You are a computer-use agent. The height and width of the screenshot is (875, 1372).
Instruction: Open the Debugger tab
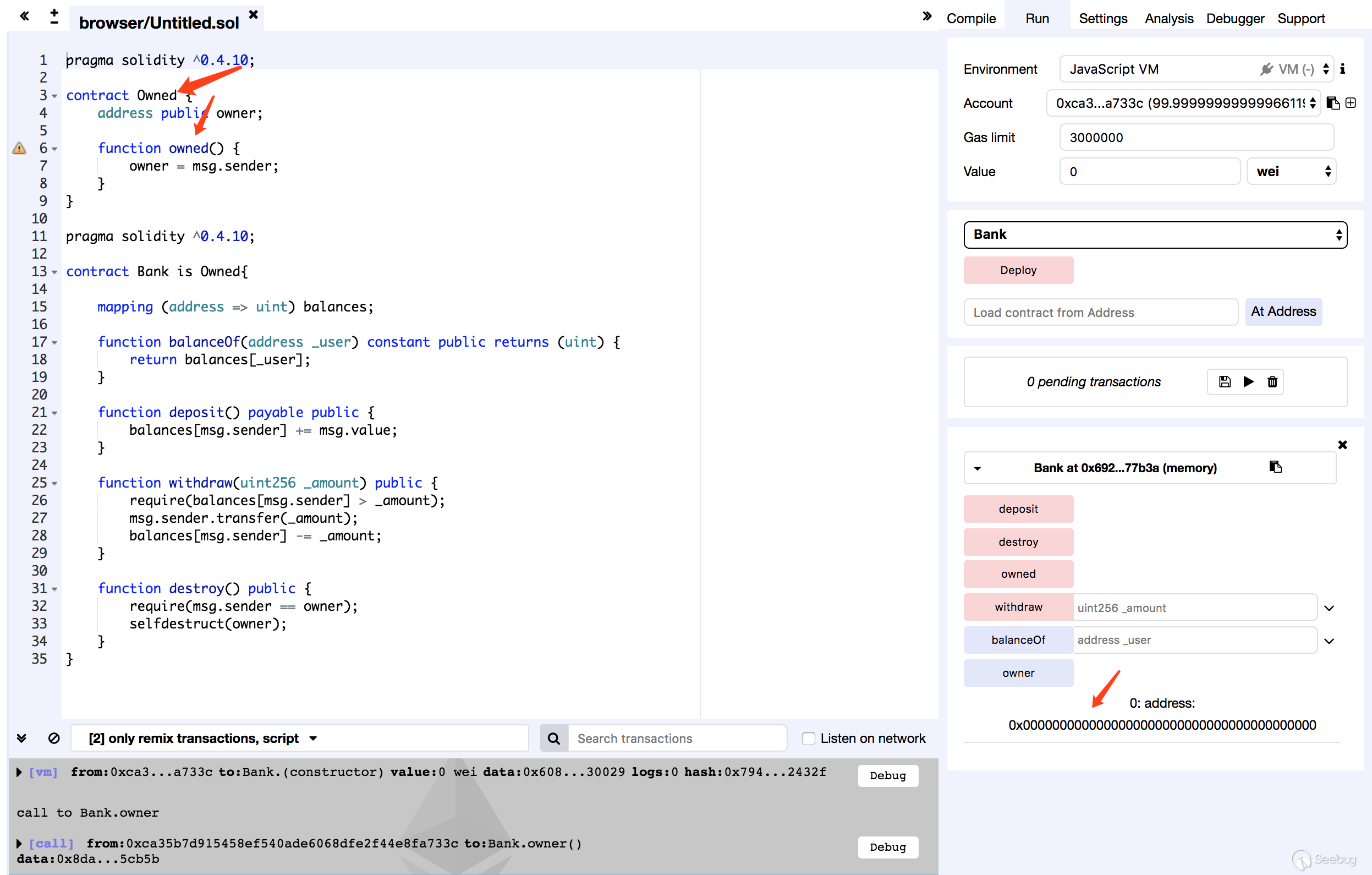[1234, 18]
